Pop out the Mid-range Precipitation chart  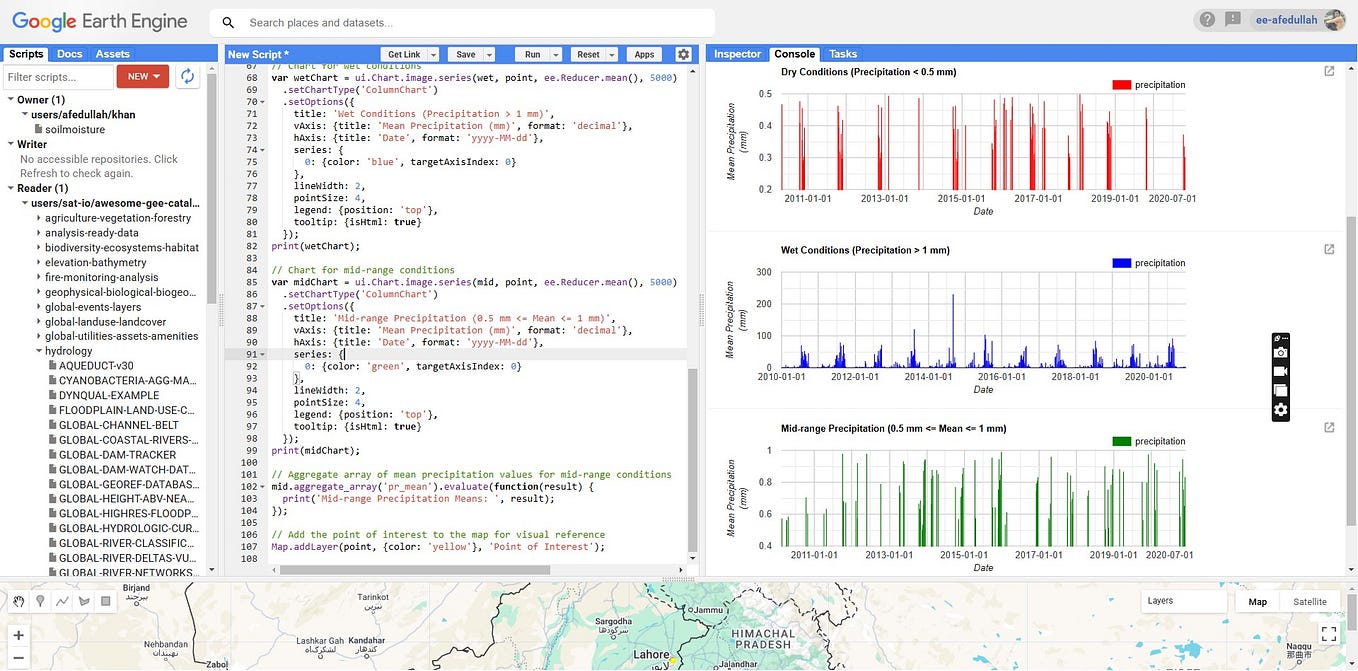(x=1329, y=427)
